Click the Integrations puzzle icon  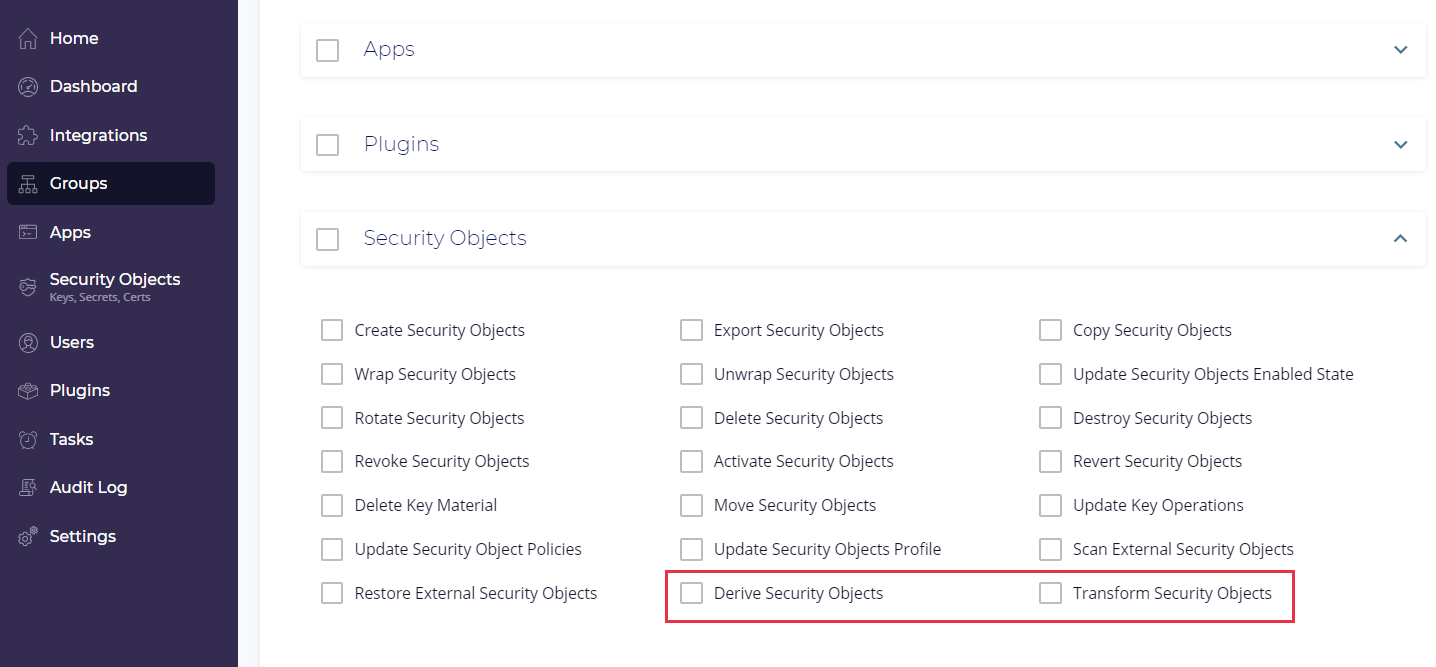[x=28, y=135]
